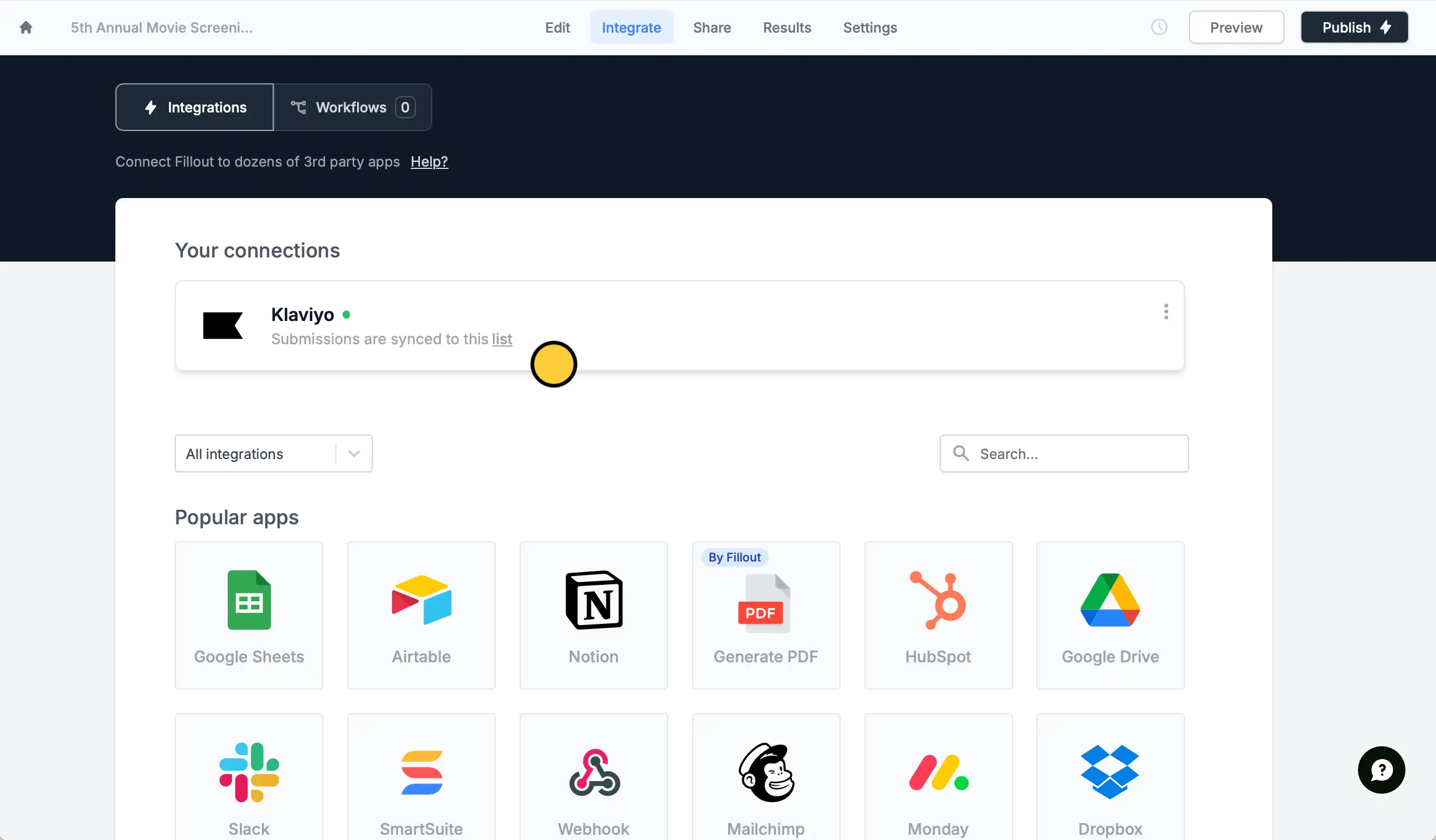Screen dimensions: 1436x840
Task: Open version history via the clock icon
Action: [x=1159, y=27]
